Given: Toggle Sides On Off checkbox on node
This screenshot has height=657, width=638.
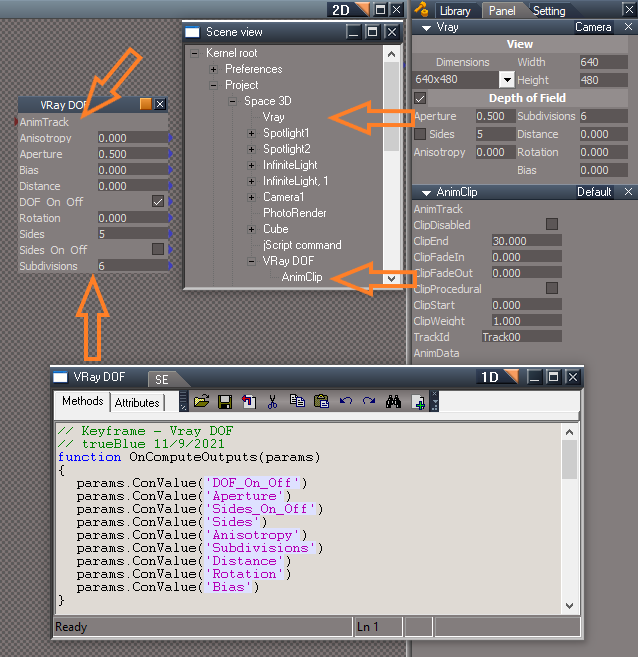Looking at the screenshot, I should [x=158, y=249].
